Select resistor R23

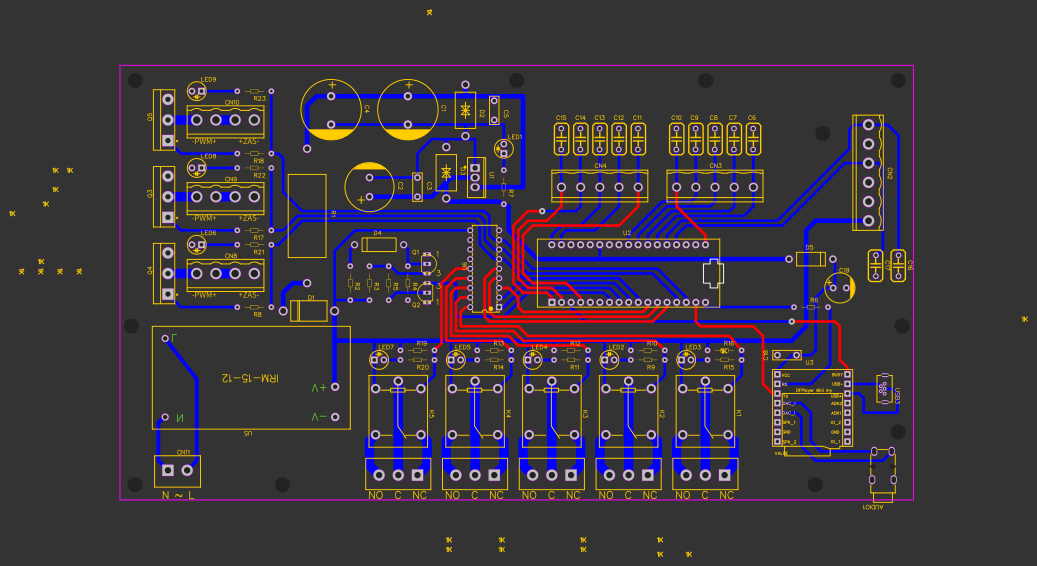tap(255, 91)
